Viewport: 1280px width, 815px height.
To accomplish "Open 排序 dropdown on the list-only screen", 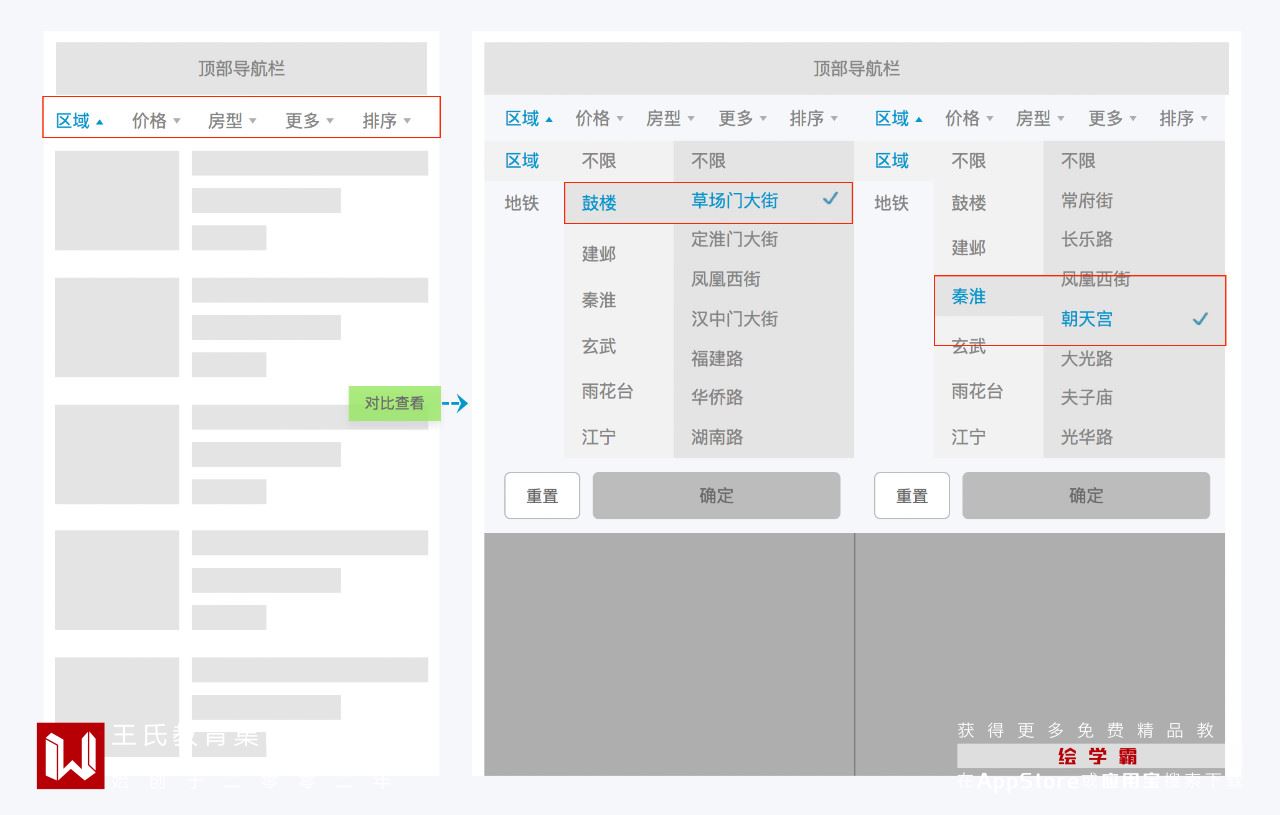I will [x=386, y=121].
